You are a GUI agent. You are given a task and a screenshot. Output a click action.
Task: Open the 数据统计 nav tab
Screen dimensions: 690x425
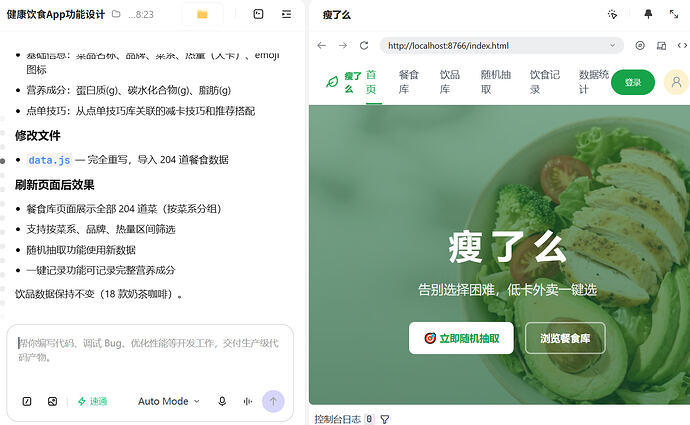tap(593, 82)
